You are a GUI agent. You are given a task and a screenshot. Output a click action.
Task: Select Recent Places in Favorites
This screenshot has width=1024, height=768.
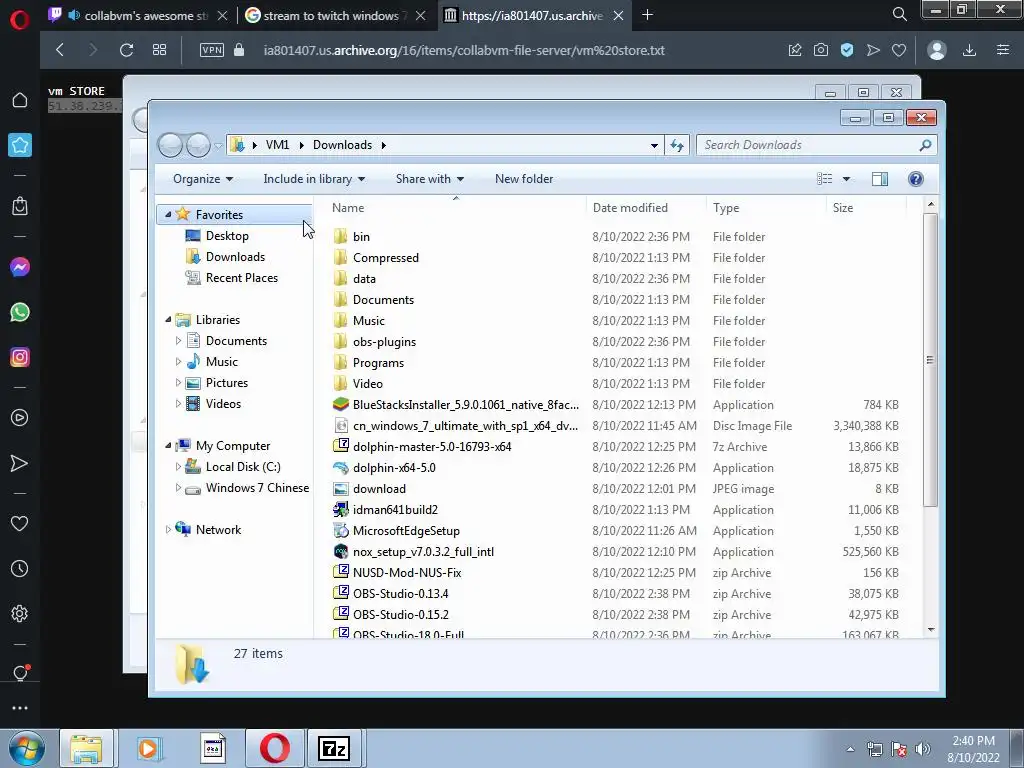tap(241, 278)
